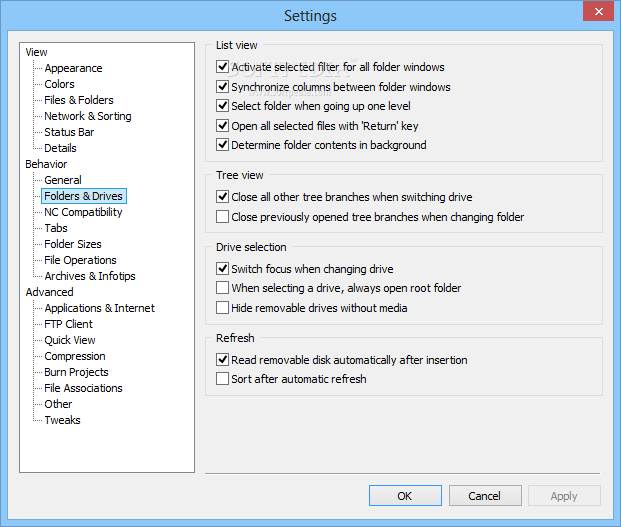Open the Appearance settings page

[x=73, y=68]
